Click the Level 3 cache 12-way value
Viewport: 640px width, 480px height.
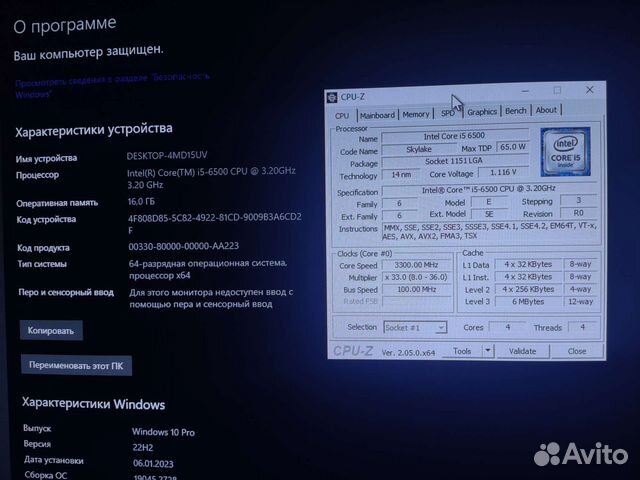(x=580, y=302)
